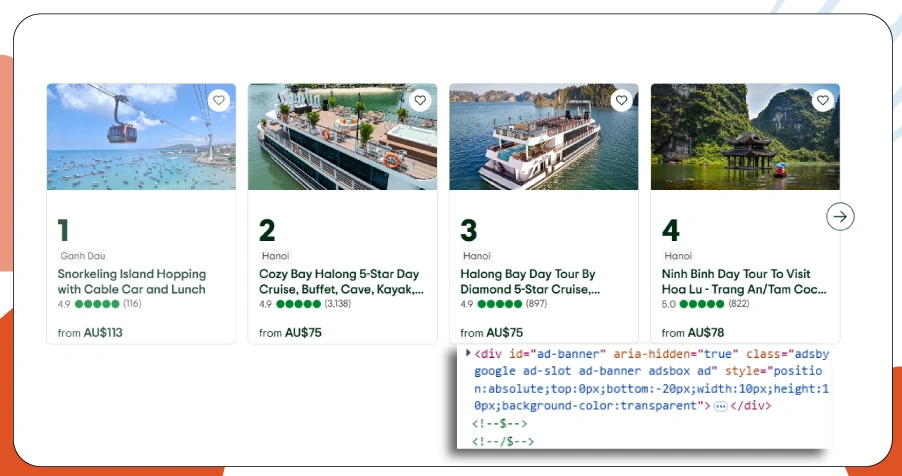Click the Diamond cruise boat photo
The width and height of the screenshot is (902, 476).
543,137
